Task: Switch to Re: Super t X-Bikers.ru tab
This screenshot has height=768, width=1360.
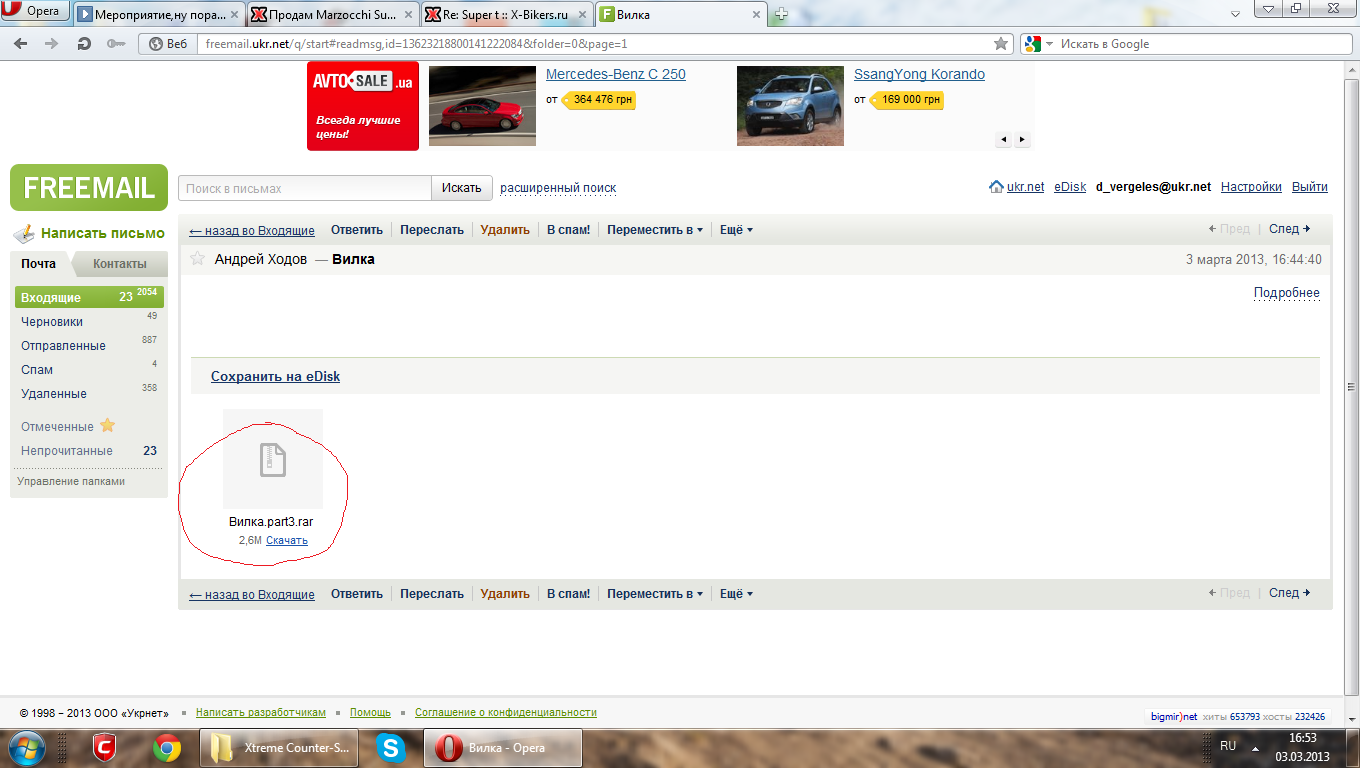Action: (x=507, y=14)
